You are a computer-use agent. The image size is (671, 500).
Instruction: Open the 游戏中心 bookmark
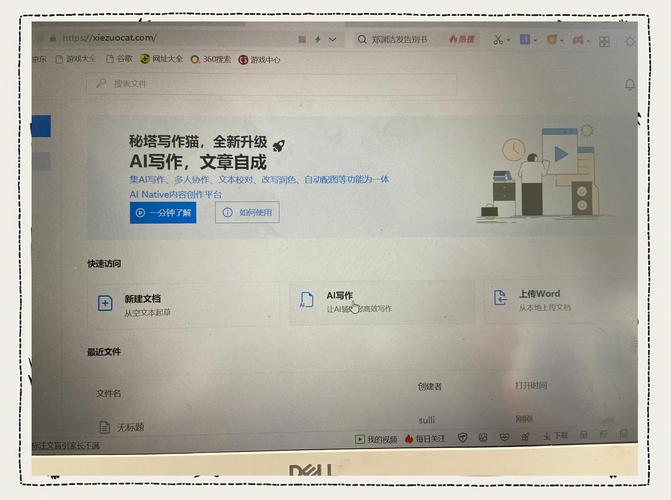pyautogui.click(x=259, y=60)
